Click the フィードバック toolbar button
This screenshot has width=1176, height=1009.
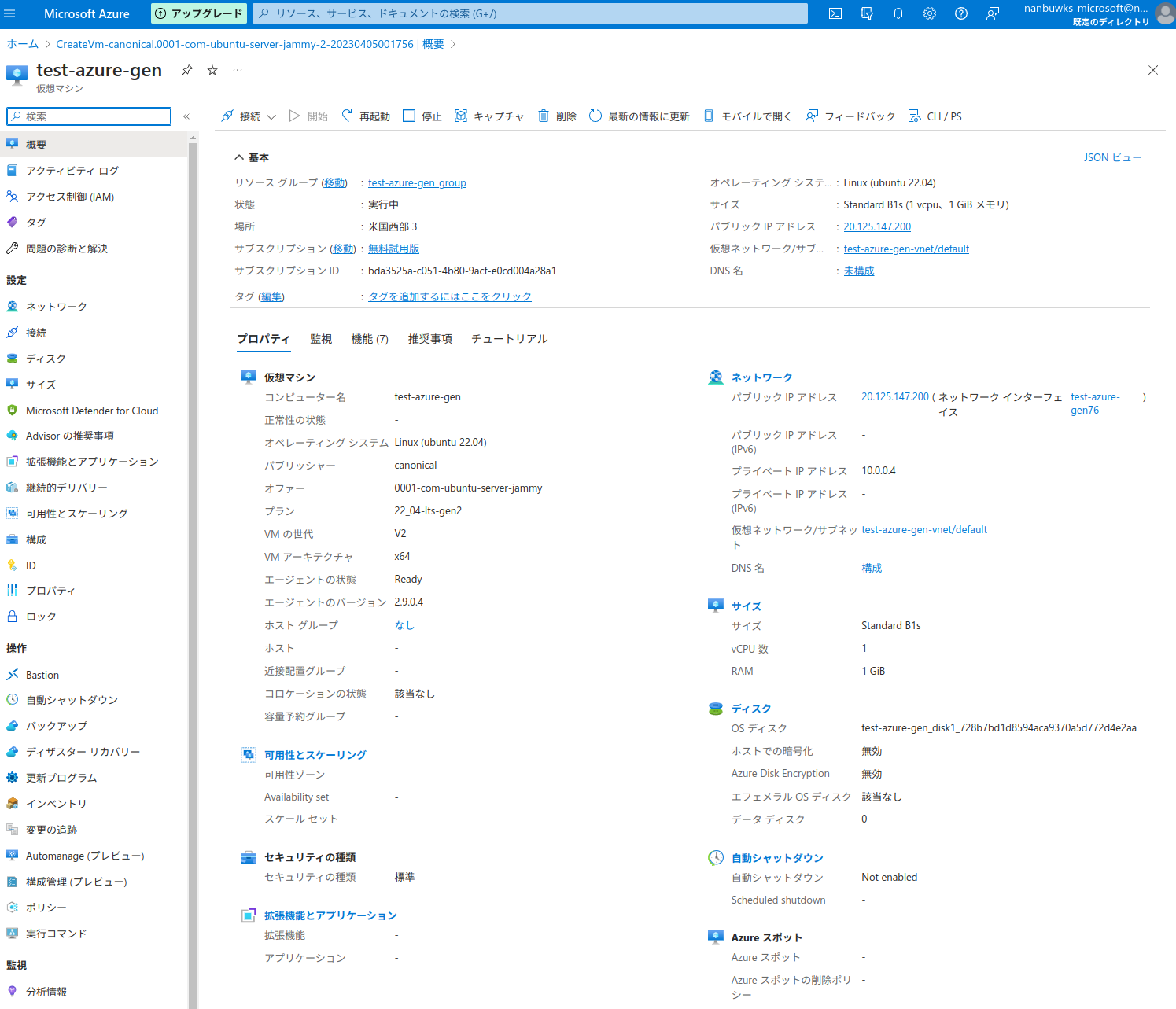point(850,116)
